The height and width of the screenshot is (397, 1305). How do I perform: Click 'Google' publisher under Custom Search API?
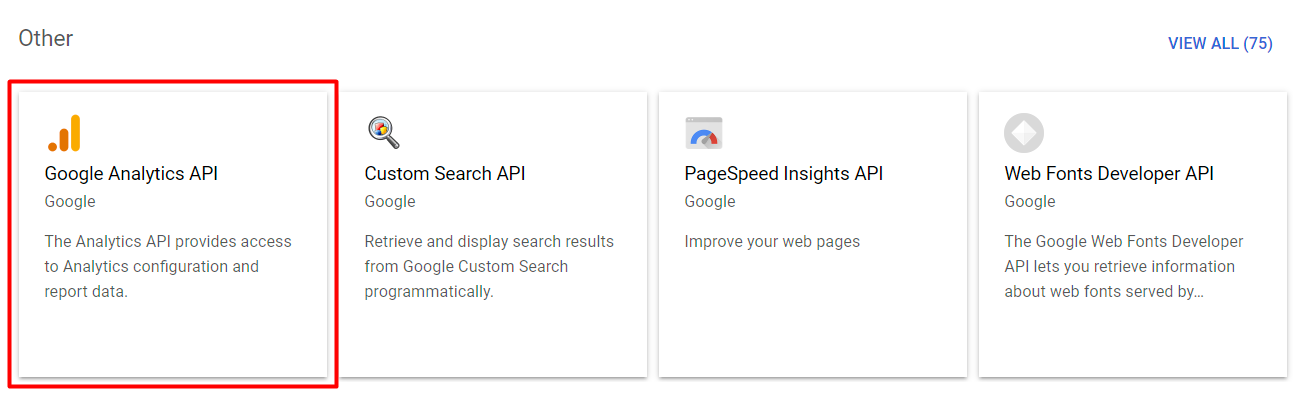tap(390, 202)
